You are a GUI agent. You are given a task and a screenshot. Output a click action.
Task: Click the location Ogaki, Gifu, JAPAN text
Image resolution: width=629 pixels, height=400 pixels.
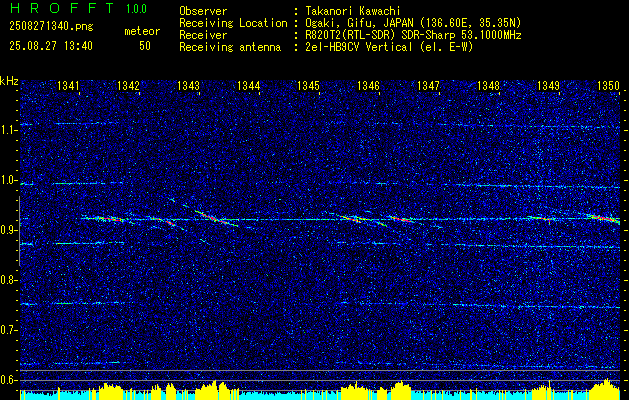(413, 23)
